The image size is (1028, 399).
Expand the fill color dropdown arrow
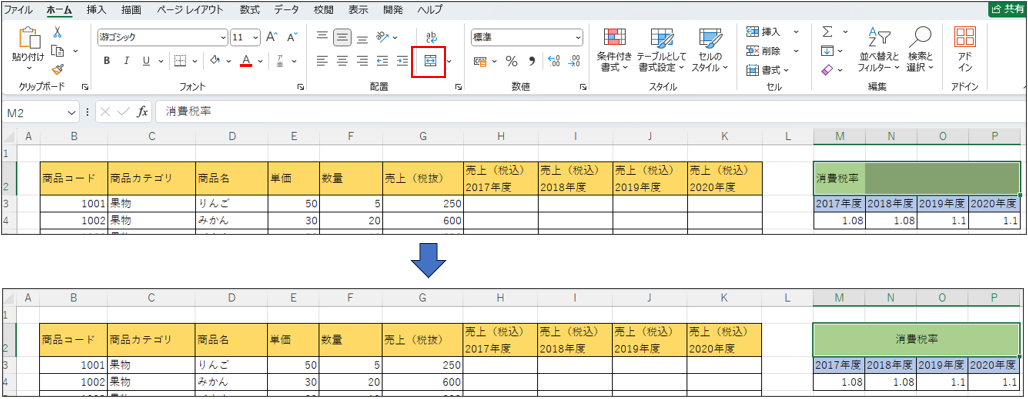228,61
